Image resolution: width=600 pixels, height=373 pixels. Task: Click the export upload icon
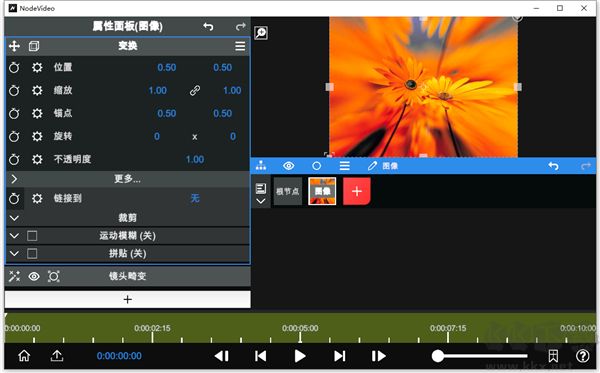(57, 356)
